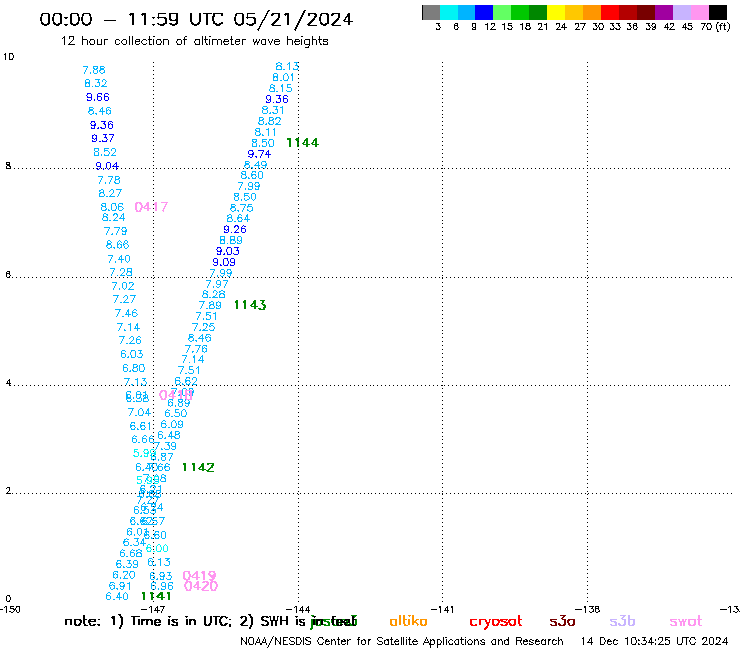Click the longitude axis label '-141'
The image size is (740, 650).
pyautogui.click(x=442, y=609)
